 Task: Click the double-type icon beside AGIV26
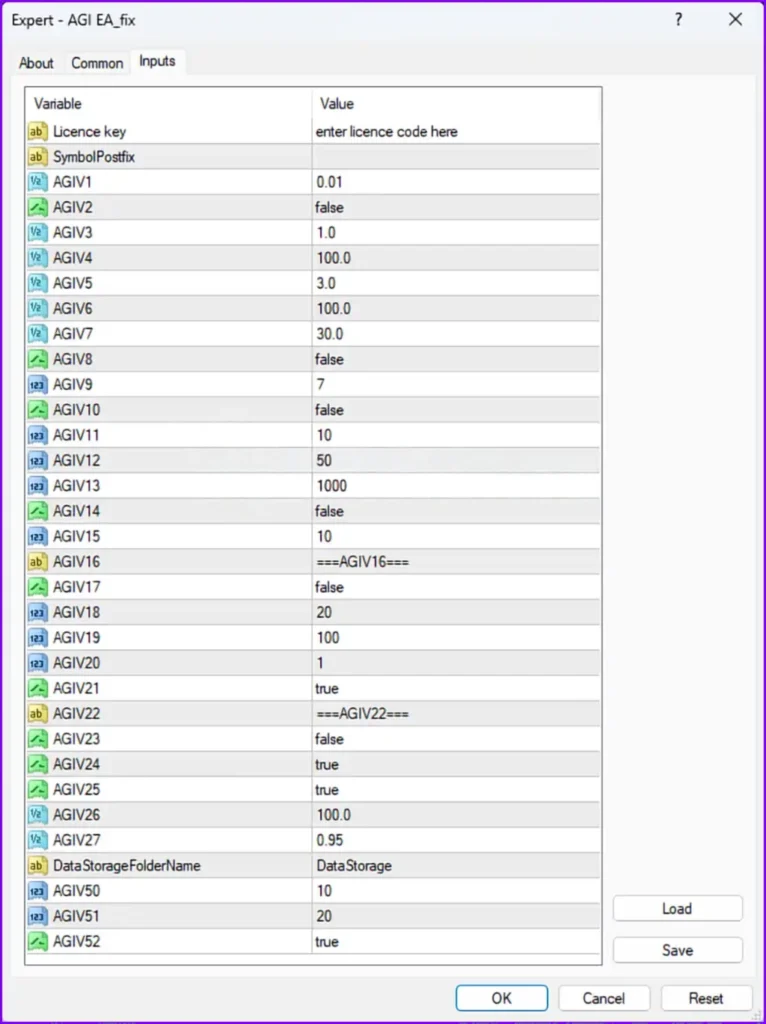coord(38,815)
